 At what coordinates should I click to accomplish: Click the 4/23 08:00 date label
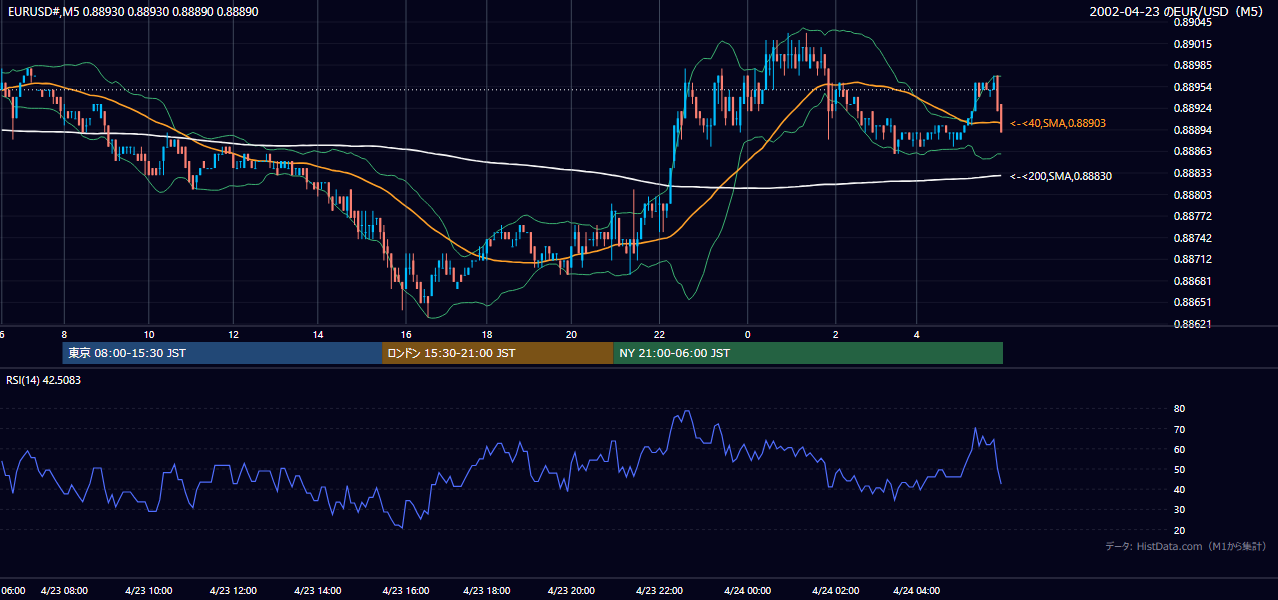click(65, 590)
